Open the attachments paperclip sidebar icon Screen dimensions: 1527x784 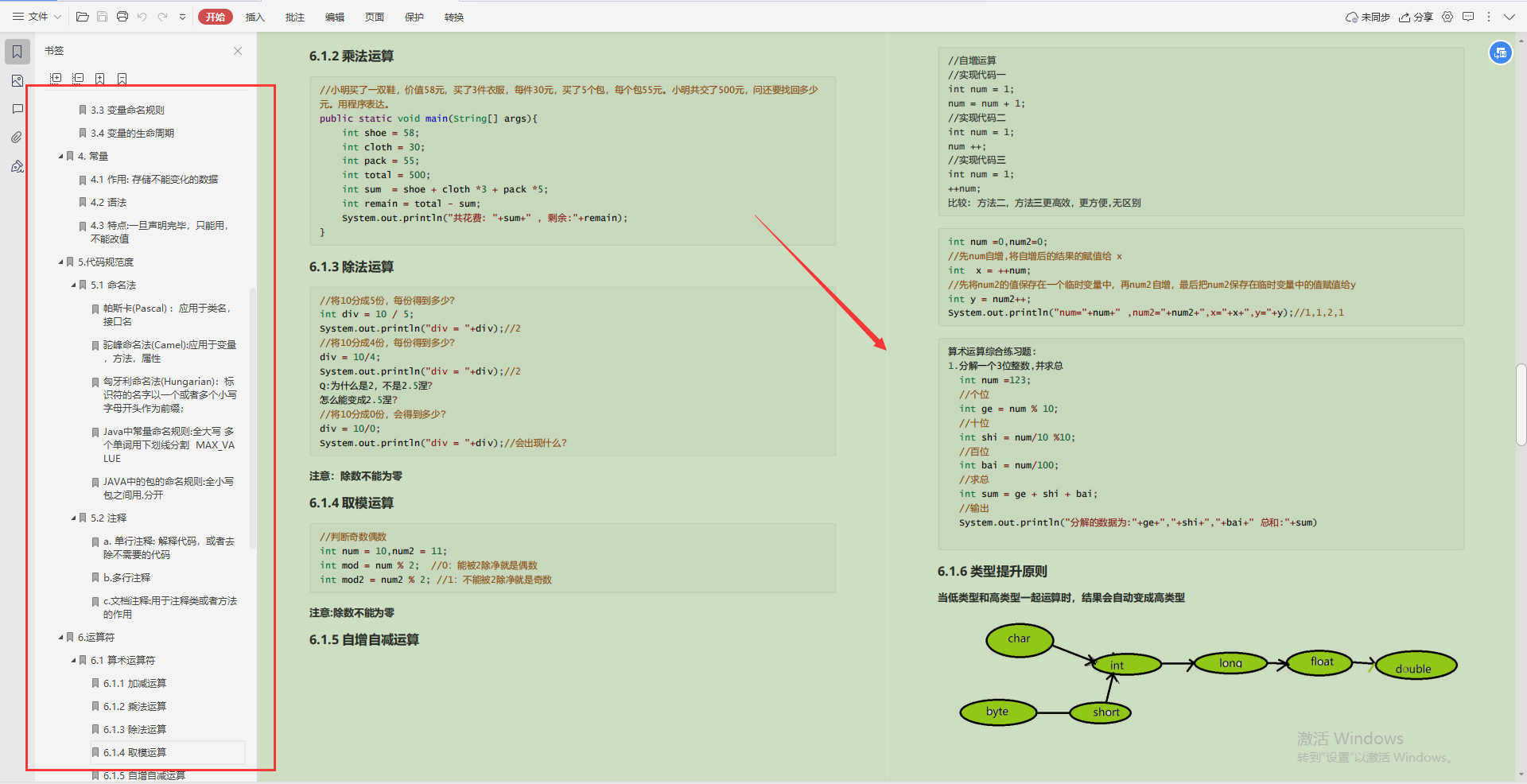pos(17,138)
